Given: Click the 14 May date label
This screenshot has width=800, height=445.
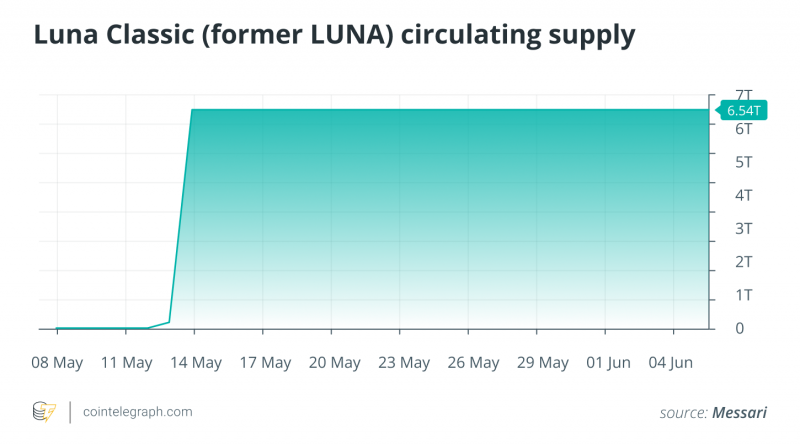Looking at the screenshot, I should (194, 362).
